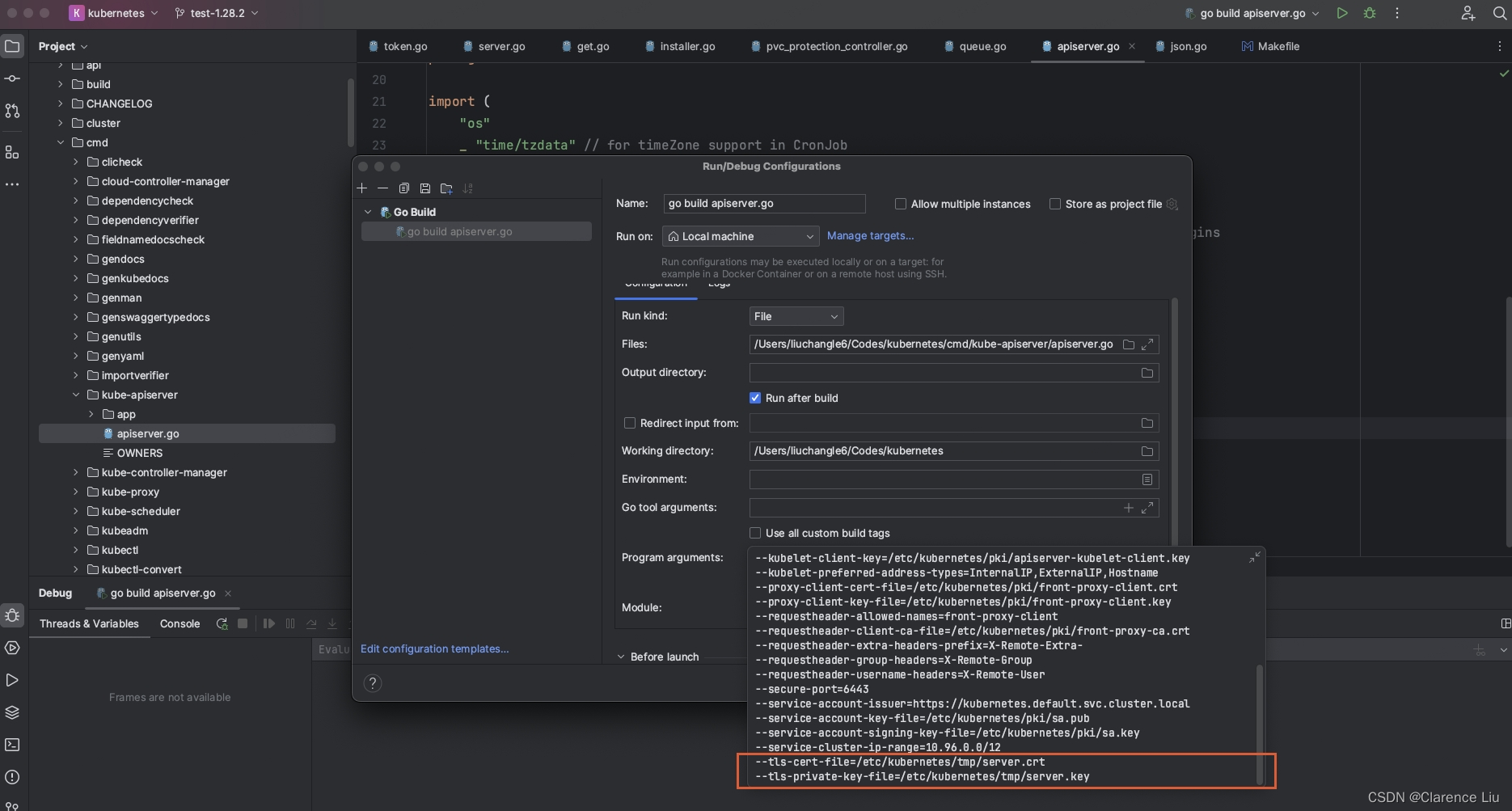
Task: Open the Code With Me add-user icon
Action: coord(1468,13)
